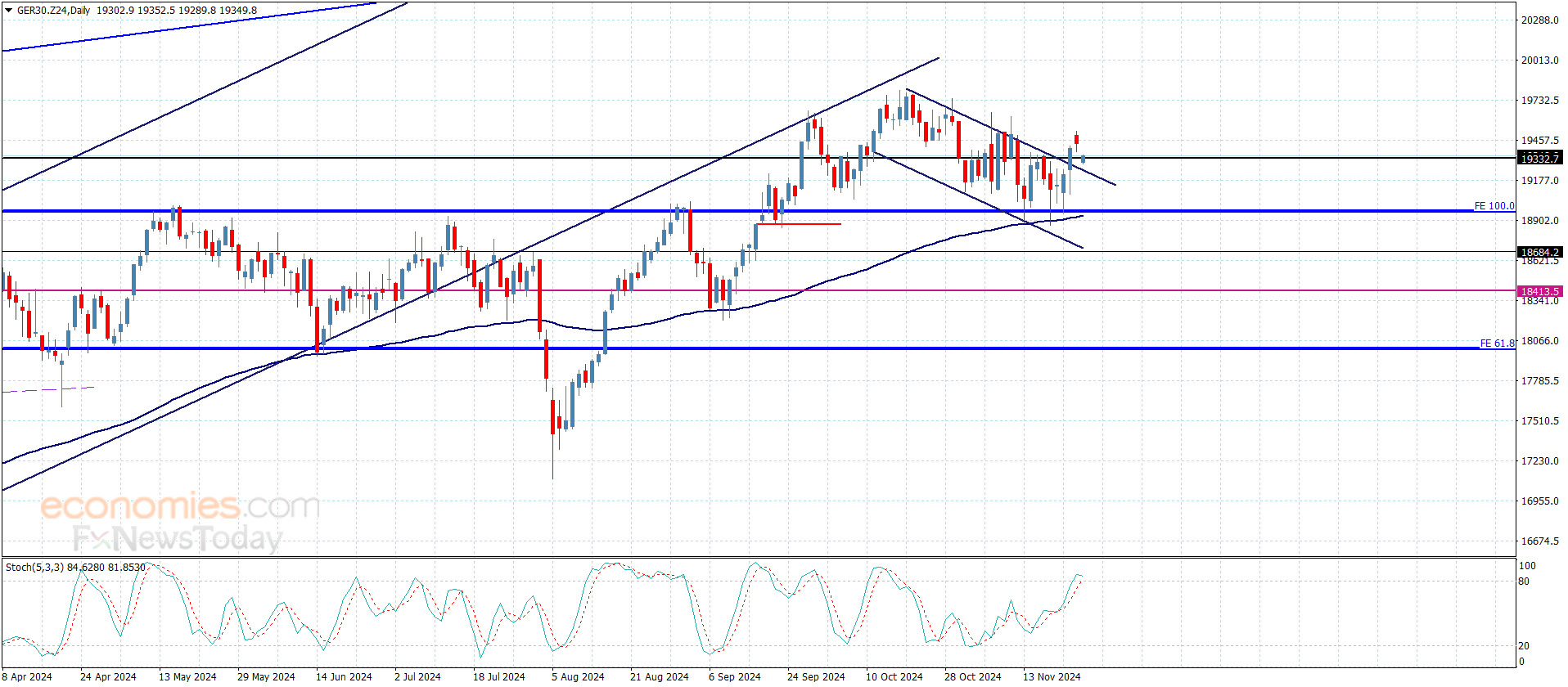Click the 20013.0 price axis label
Viewport: 1568px width, 687px height.
[x=1539, y=61]
